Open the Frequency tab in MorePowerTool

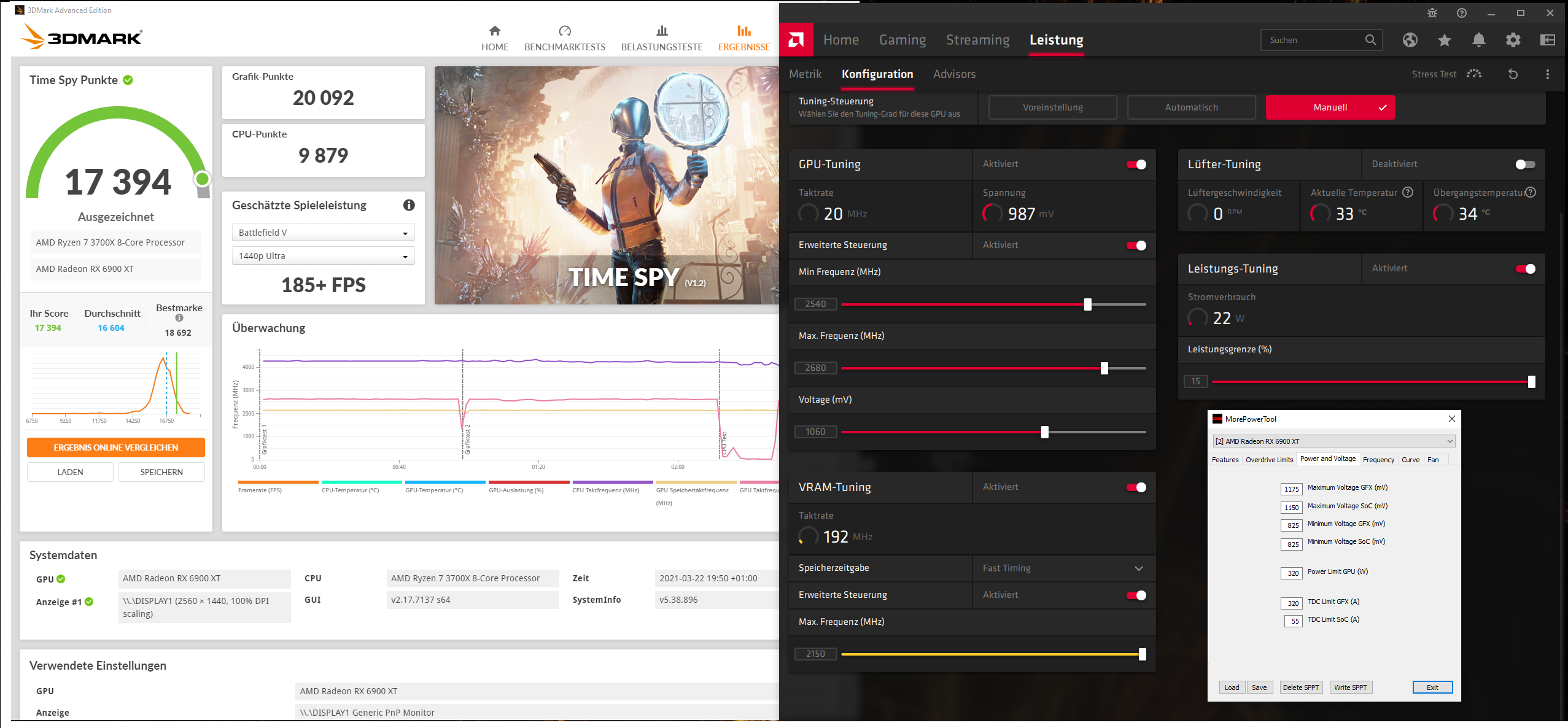pos(1378,460)
